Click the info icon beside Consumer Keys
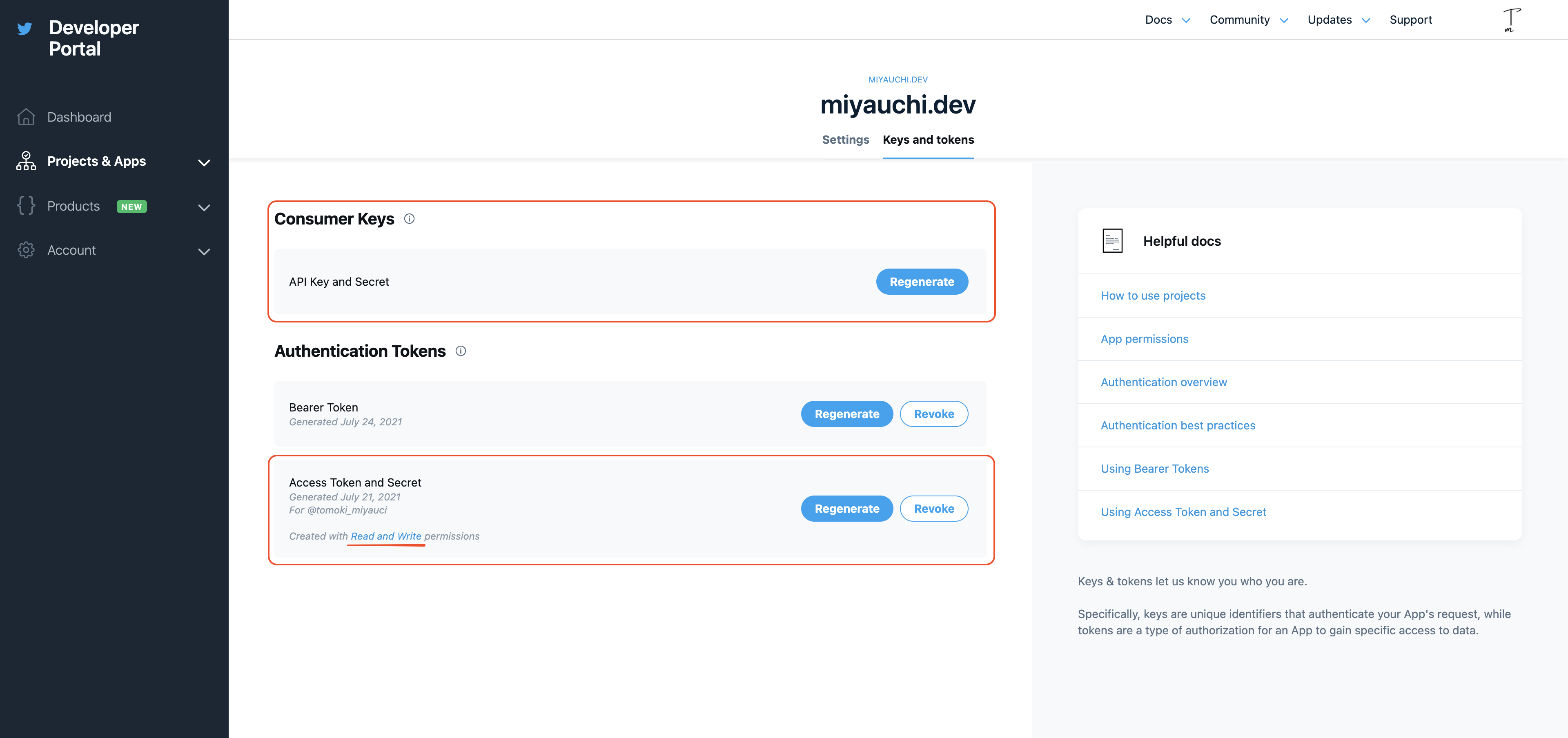 point(409,219)
